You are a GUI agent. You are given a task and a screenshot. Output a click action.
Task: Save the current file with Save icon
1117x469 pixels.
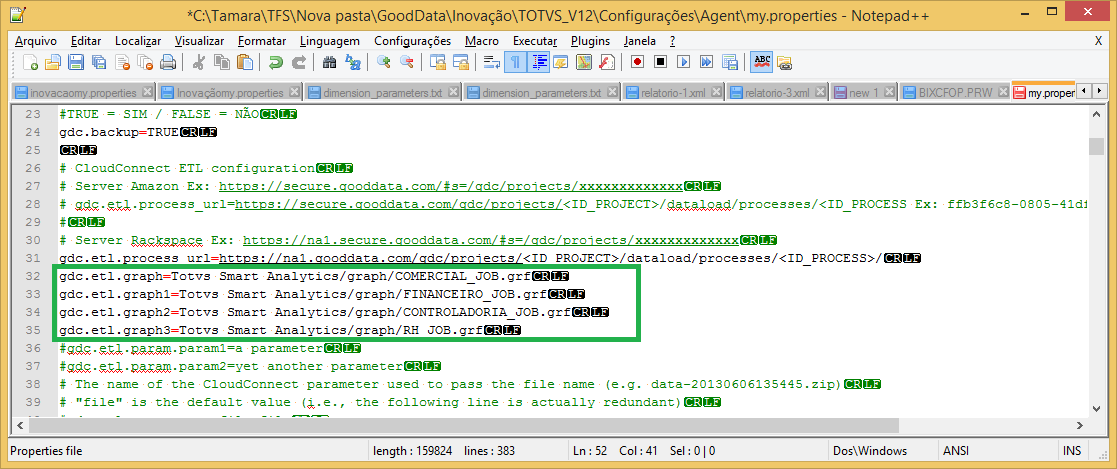click(76, 62)
